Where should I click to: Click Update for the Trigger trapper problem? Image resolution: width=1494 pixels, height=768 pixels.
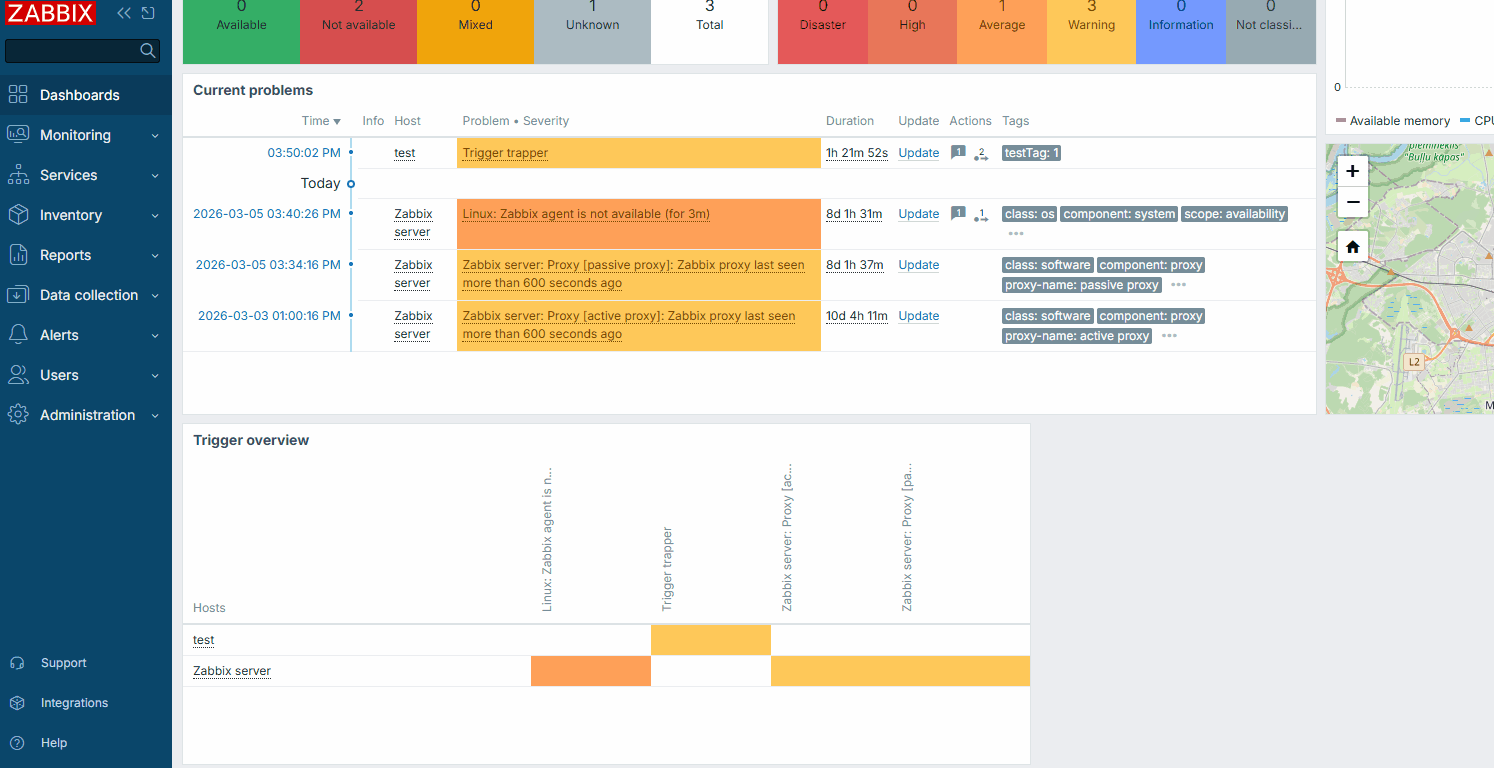[x=918, y=153]
